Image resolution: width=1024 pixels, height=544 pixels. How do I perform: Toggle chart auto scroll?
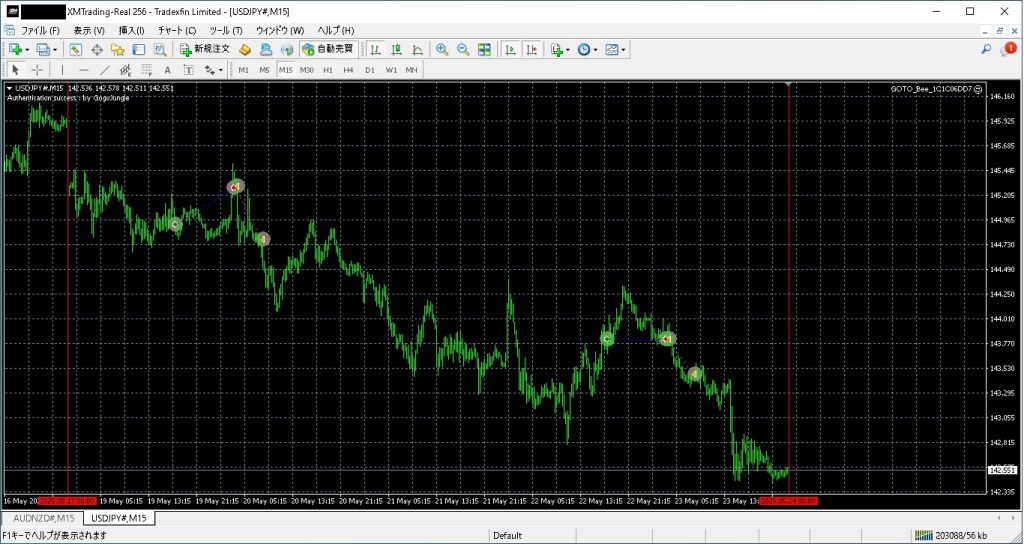click(510, 49)
